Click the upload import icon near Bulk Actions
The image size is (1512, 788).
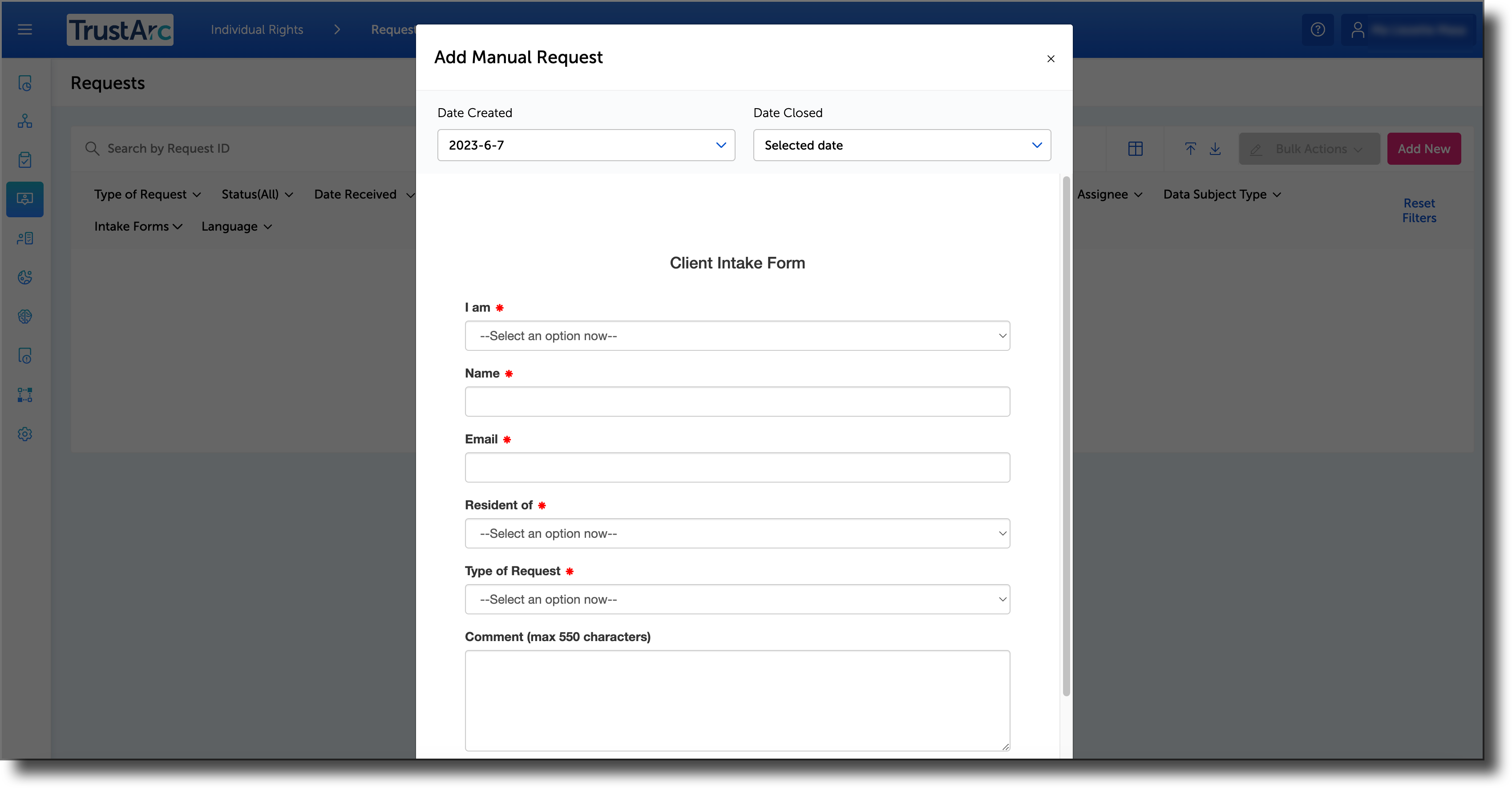tap(1190, 149)
